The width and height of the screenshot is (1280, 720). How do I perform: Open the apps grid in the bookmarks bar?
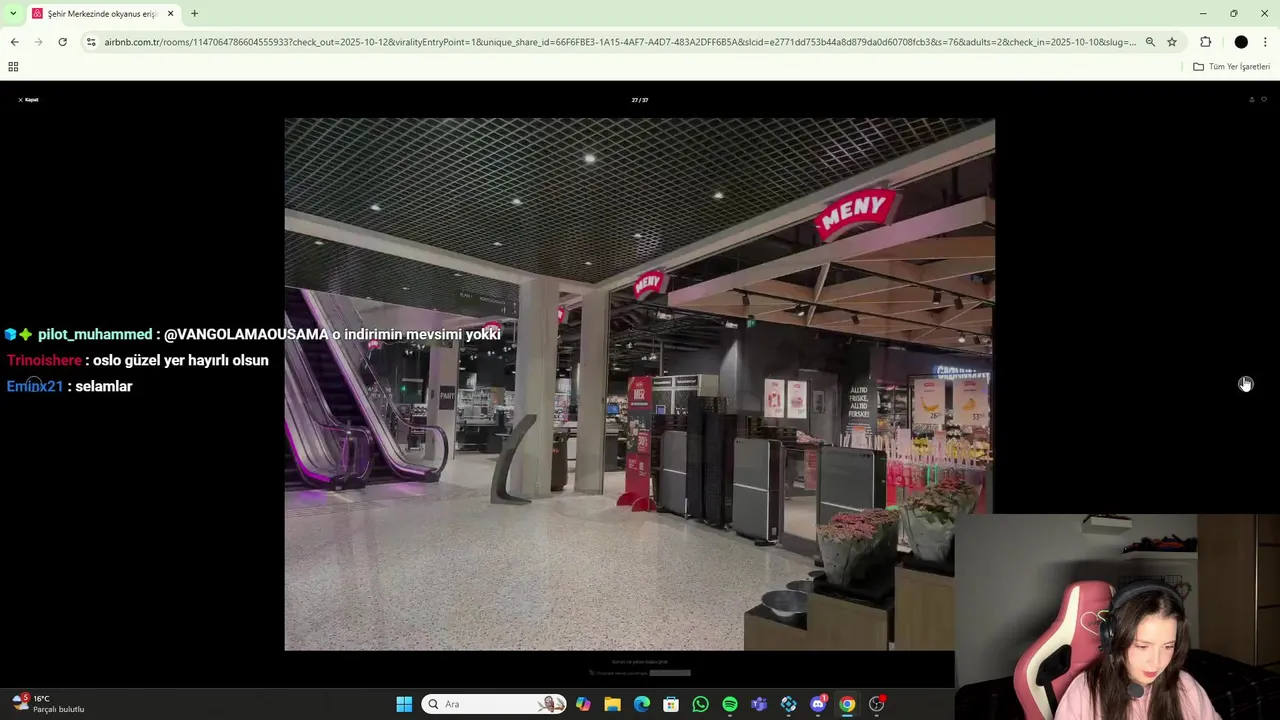(x=13, y=67)
